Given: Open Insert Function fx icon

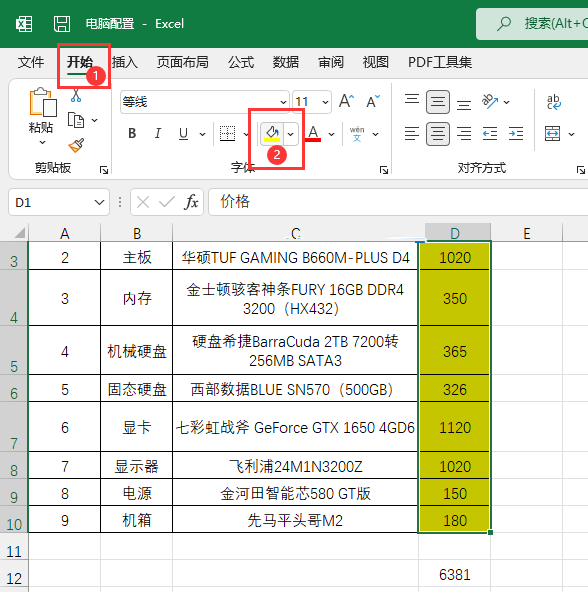Looking at the screenshot, I should 191,202.
